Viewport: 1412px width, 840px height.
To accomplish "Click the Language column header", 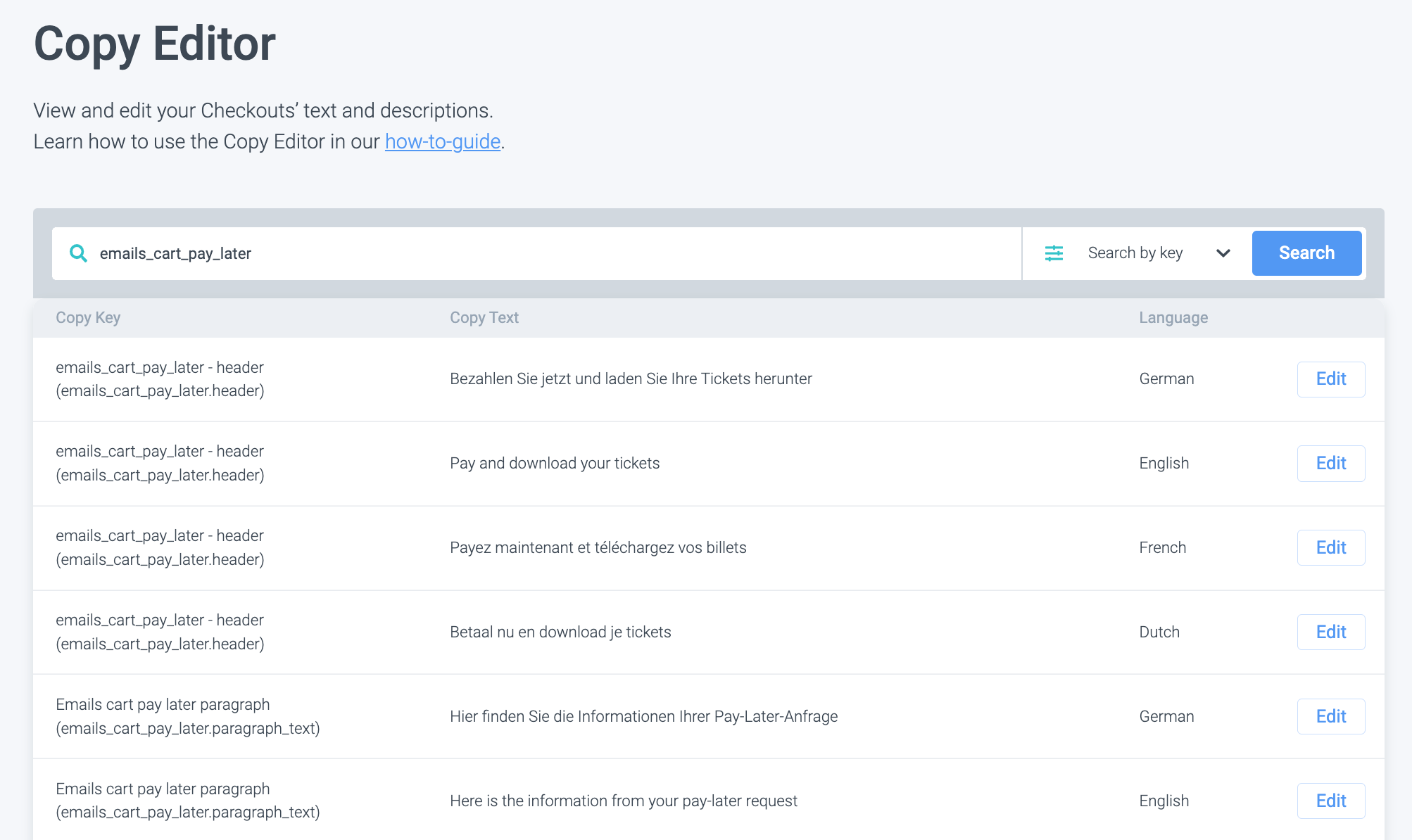I will (1173, 318).
